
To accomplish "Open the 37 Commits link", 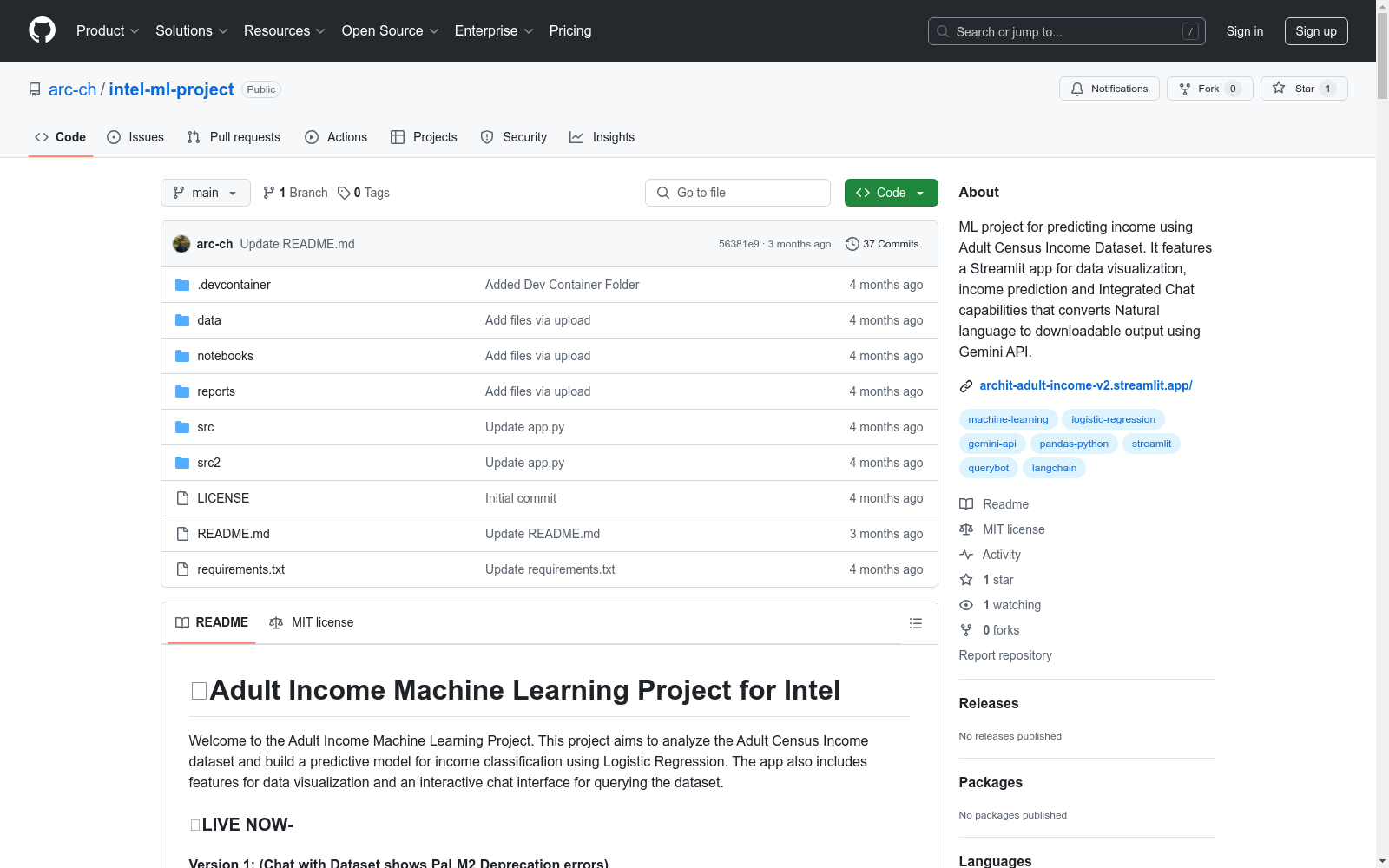I will [882, 244].
